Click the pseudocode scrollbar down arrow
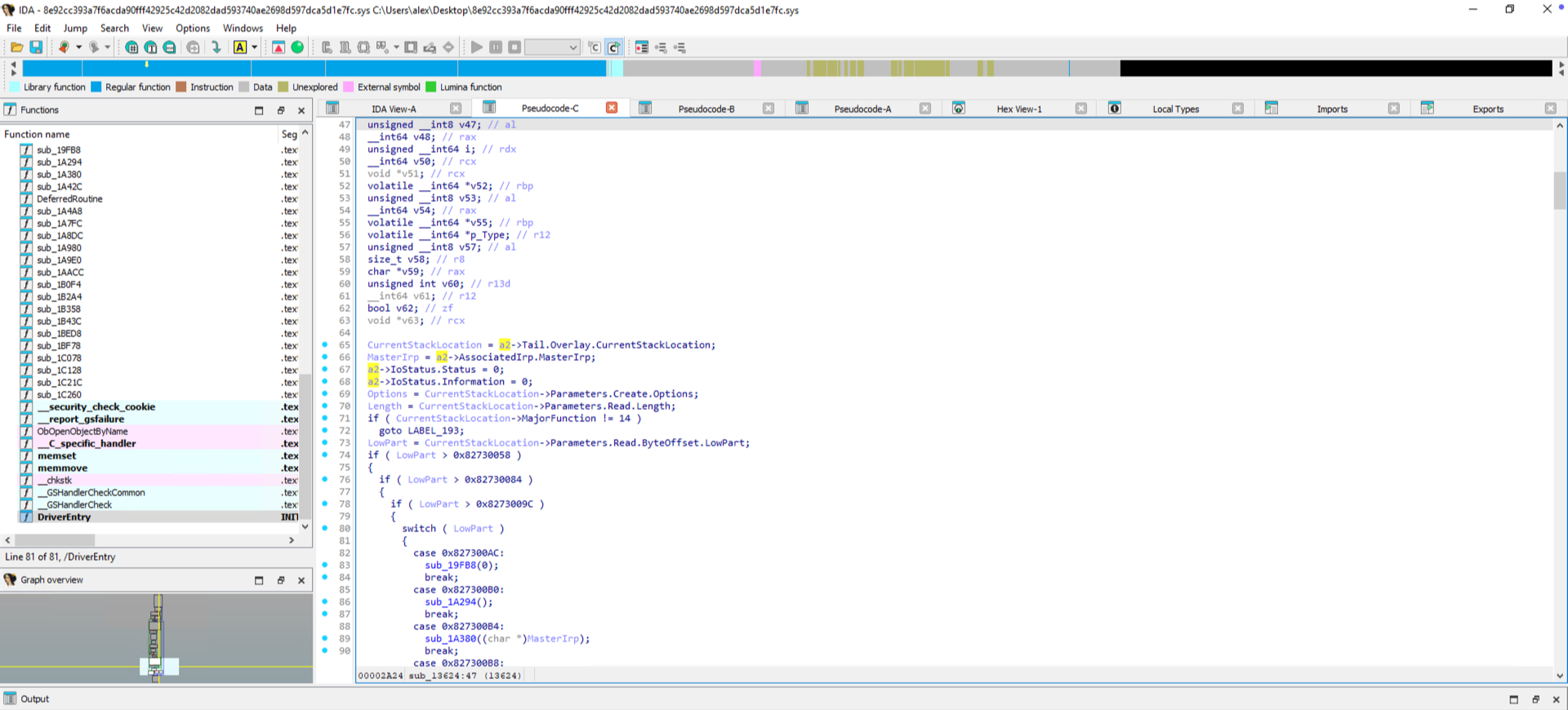 click(1560, 676)
